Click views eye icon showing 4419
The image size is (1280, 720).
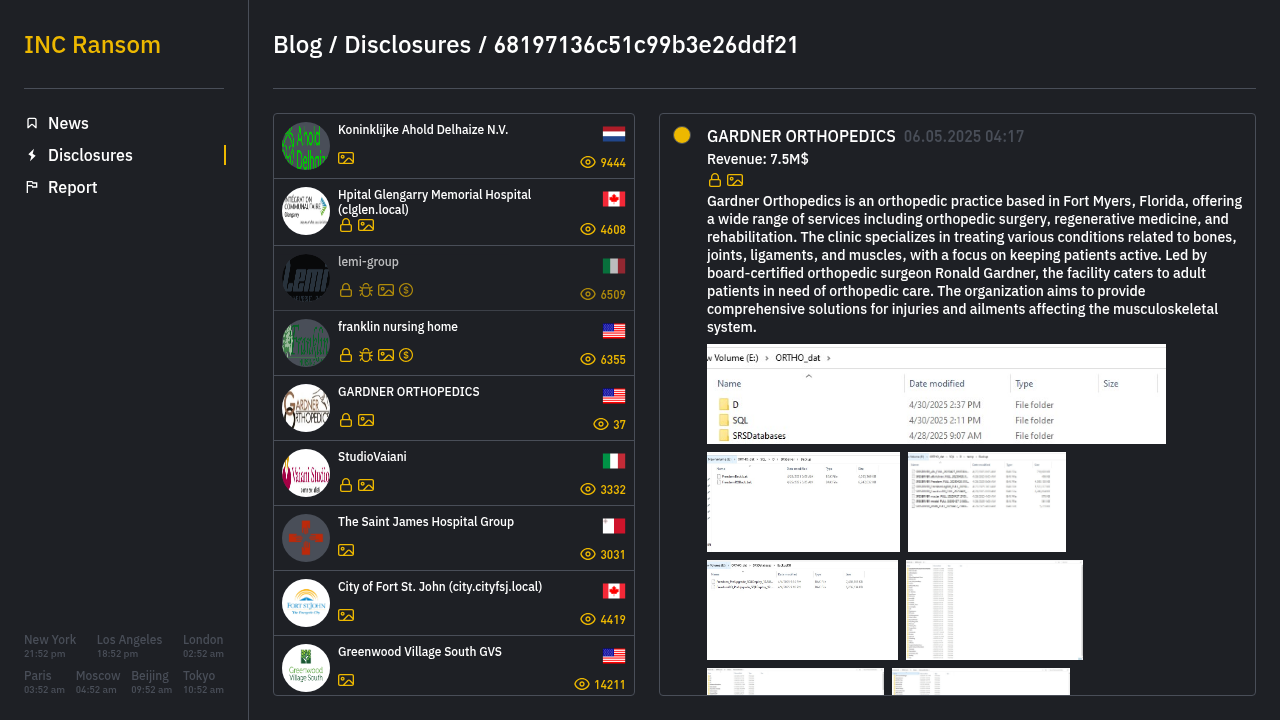[x=588, y=619]
